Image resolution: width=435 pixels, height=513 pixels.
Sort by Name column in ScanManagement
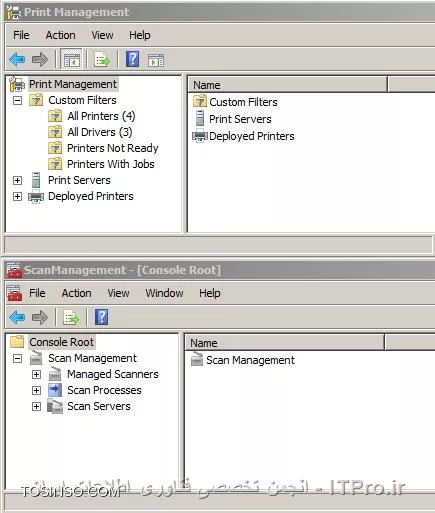click(x=285, y=343)
